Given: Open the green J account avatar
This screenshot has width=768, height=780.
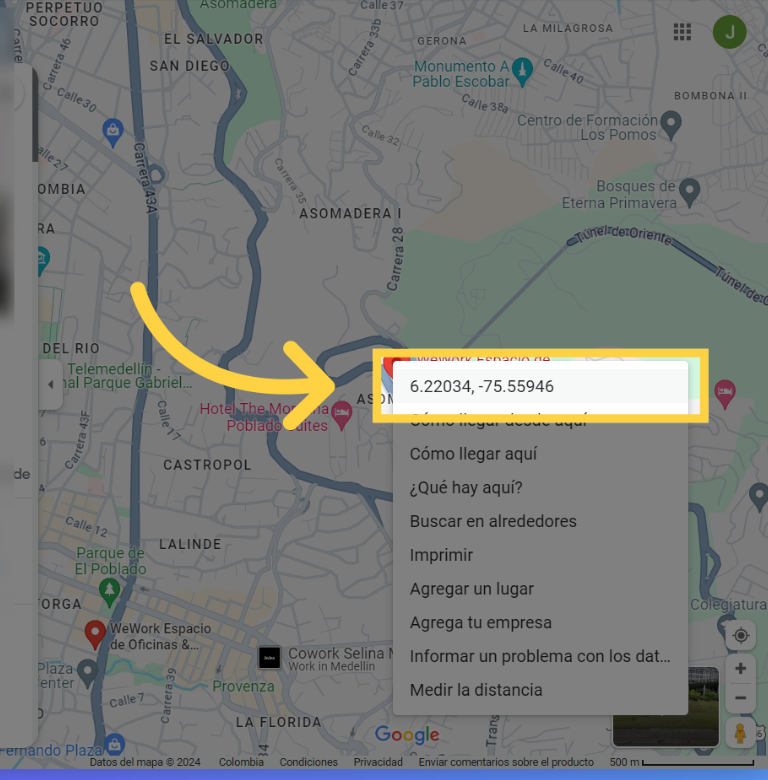Looking at the screenshot, I should pos(729,32).
